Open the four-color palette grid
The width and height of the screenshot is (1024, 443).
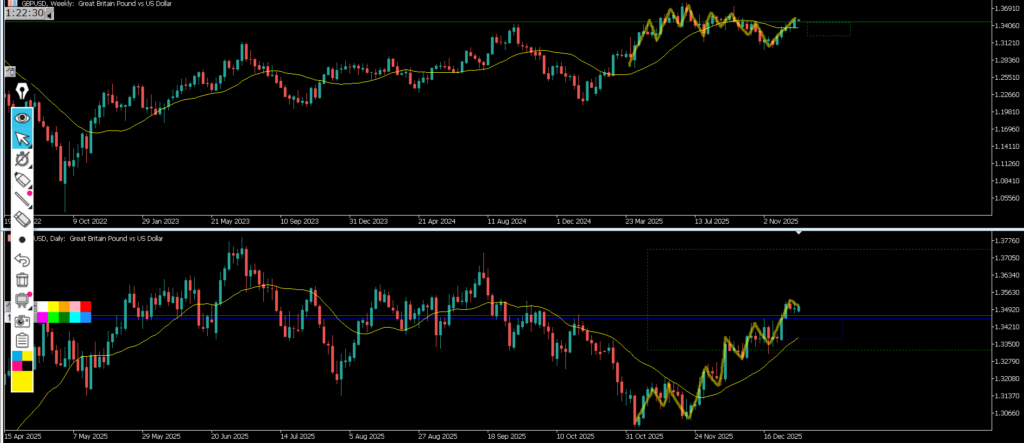coord(22,360)
